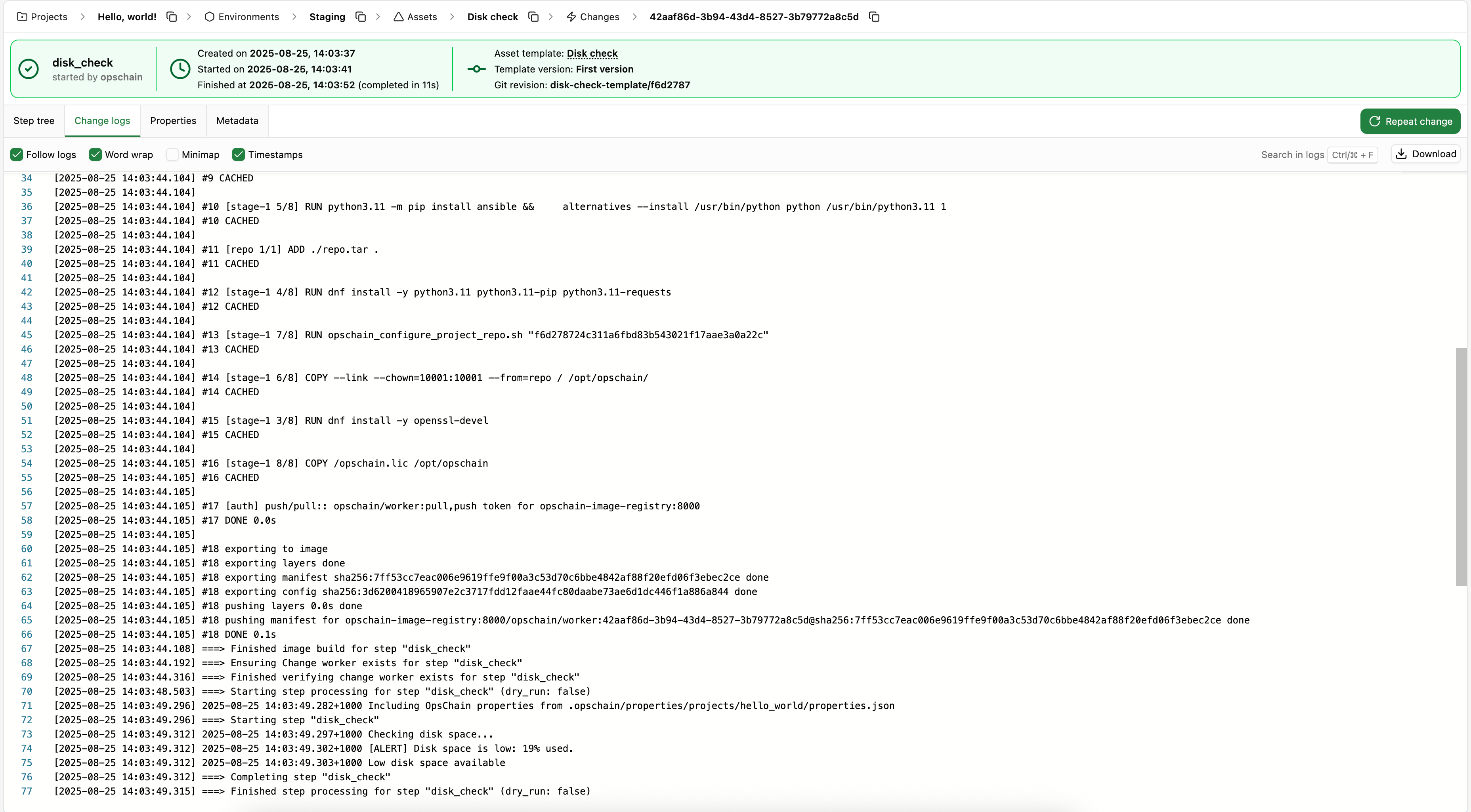This screenshot has width=1471, height=812.
Task: Open the Metadata tab
Action: click(x=237, y=121)
